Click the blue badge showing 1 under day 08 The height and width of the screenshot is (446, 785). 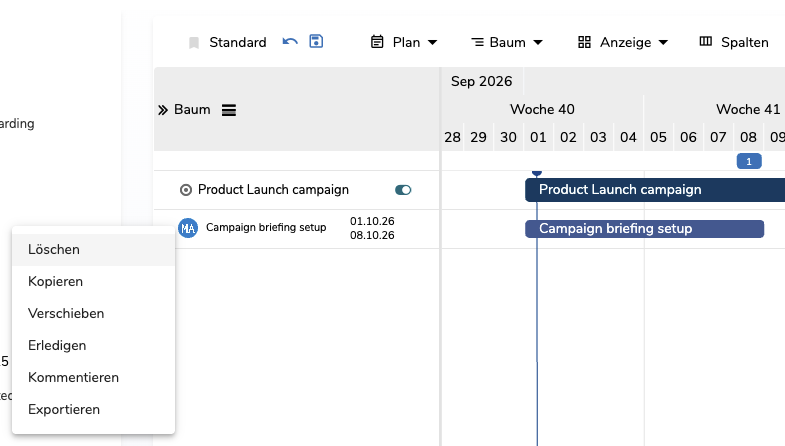point(749,161)
